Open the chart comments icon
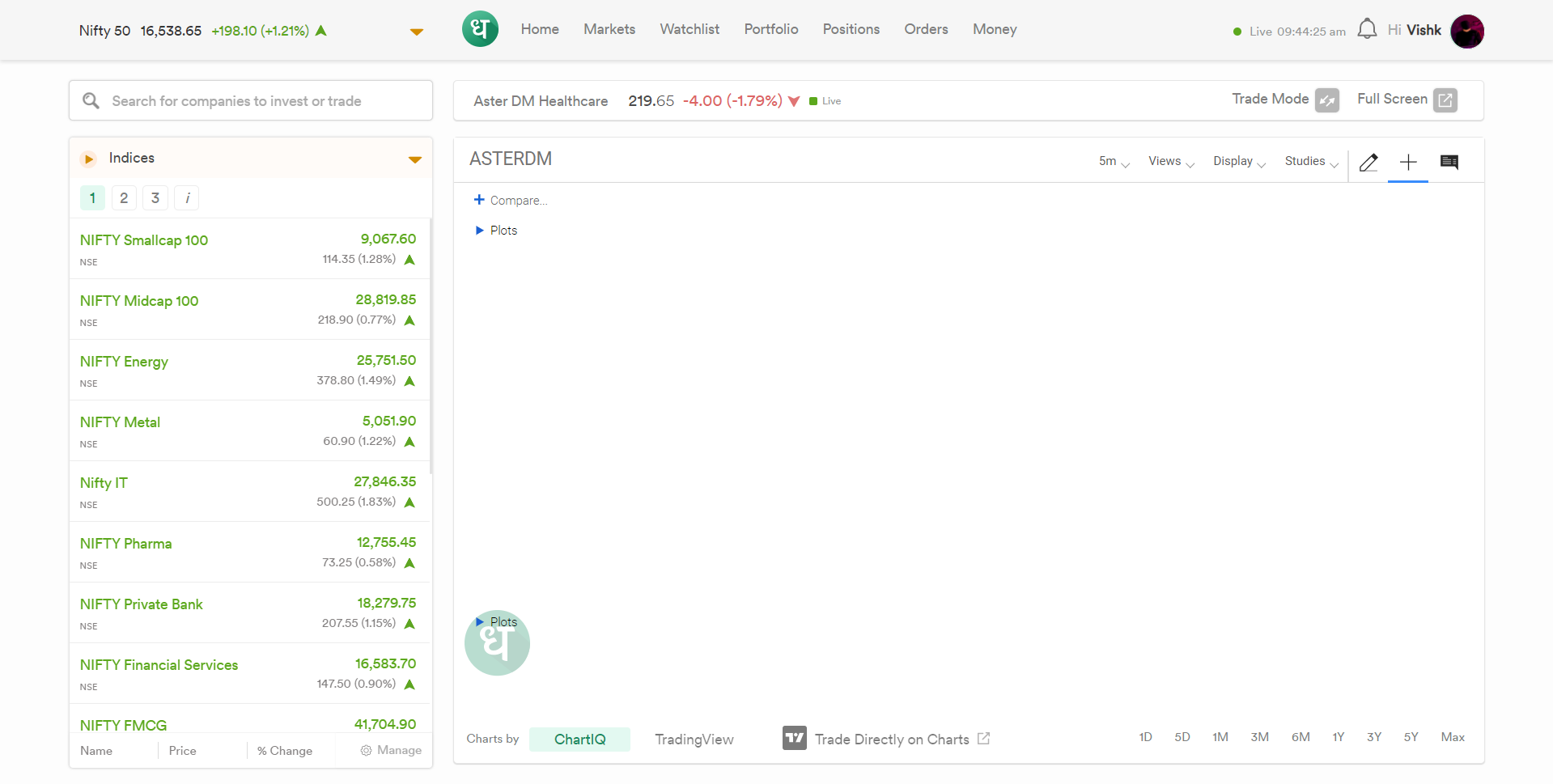 click(x=1449, y=162)
